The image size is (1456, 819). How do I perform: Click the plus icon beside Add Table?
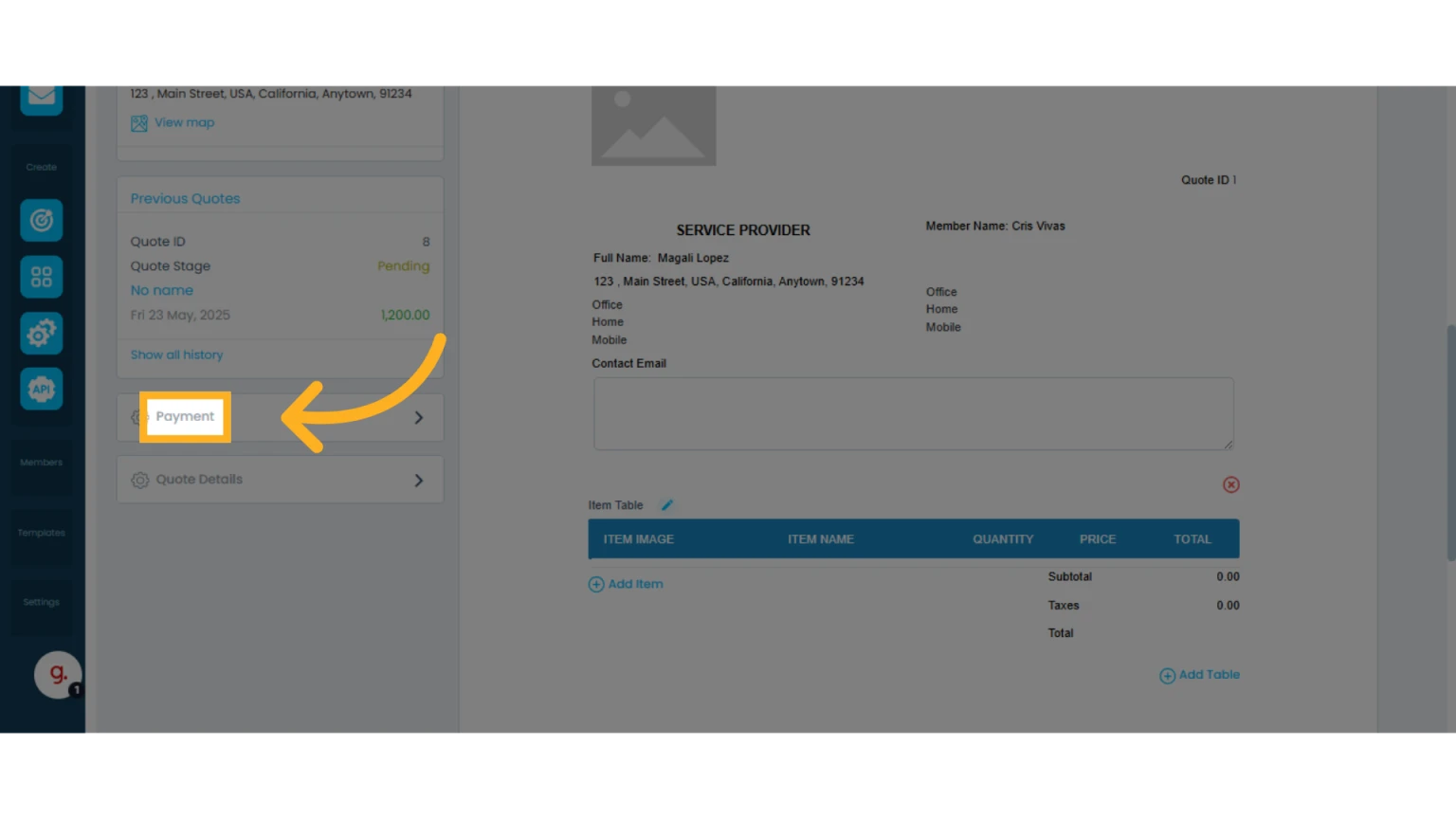coord(1168,676)
